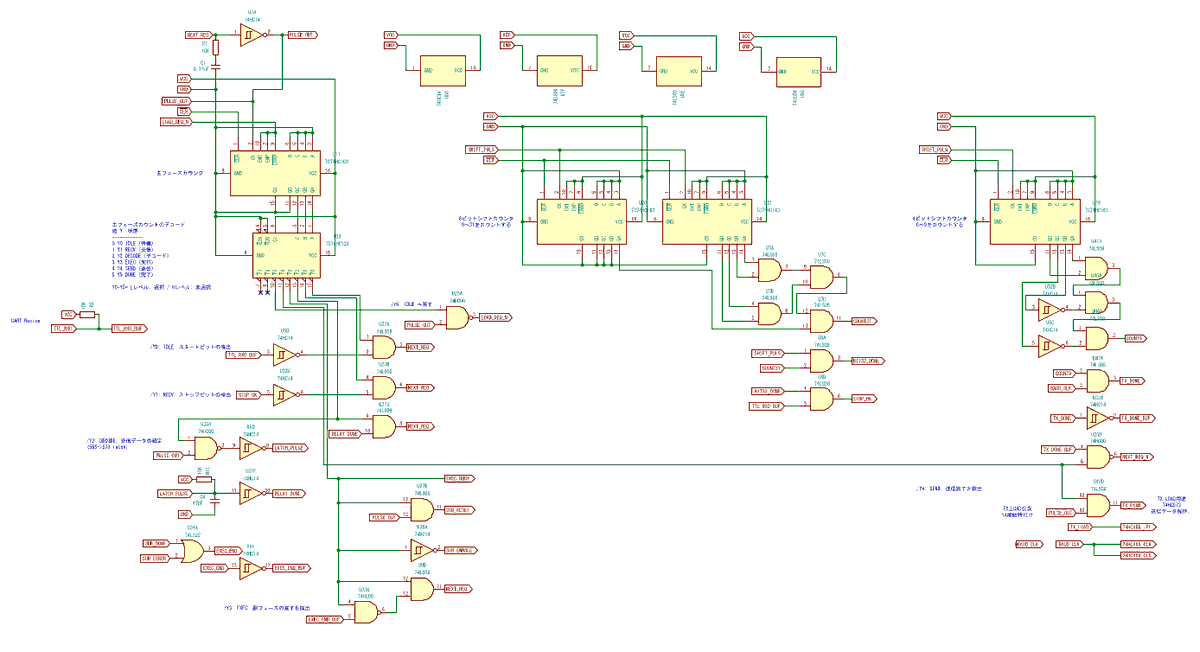
Task: Click the LOAD_REG_N output label after U25A
Action: click(495, 318)
